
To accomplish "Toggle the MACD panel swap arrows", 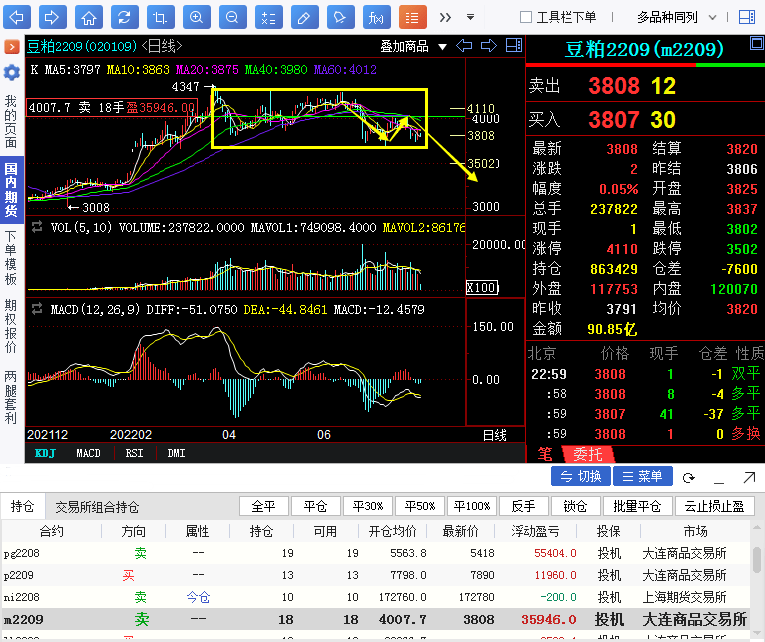I will point(37,310).
